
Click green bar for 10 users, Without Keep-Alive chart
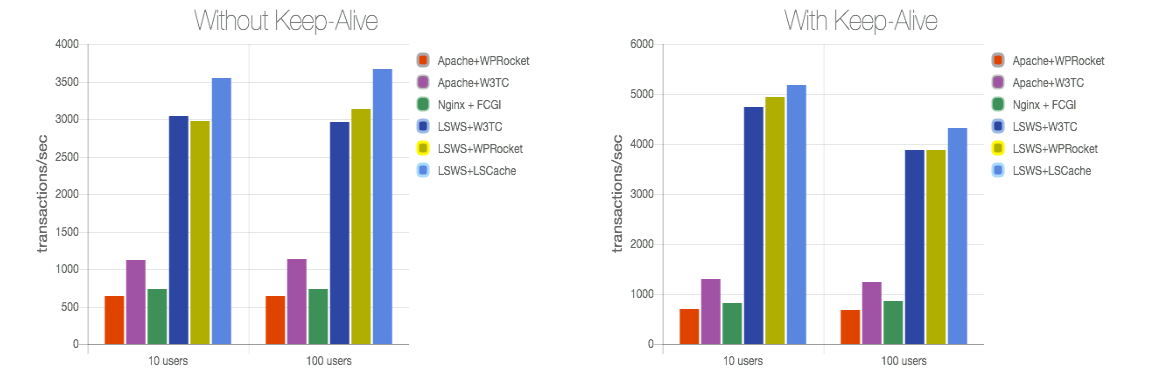[x=157, y=317]
